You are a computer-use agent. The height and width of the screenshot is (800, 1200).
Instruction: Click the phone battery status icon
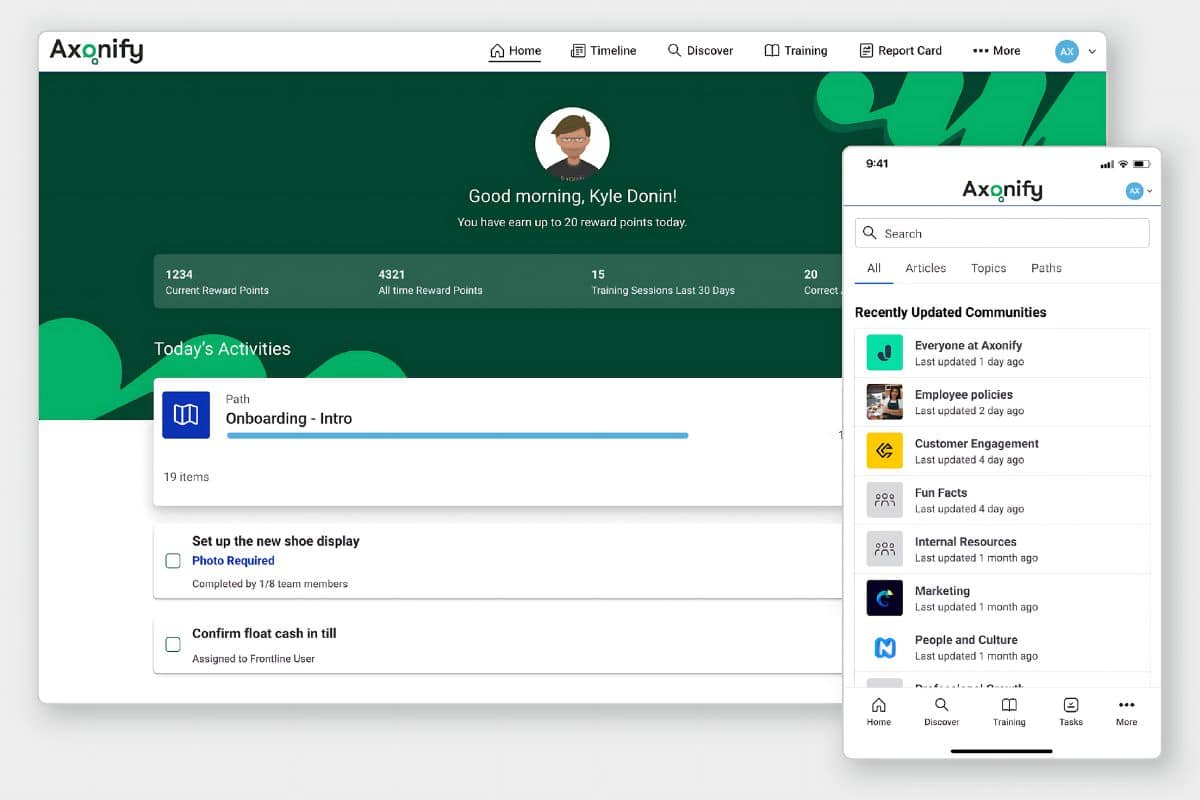tap(1141, 164)
